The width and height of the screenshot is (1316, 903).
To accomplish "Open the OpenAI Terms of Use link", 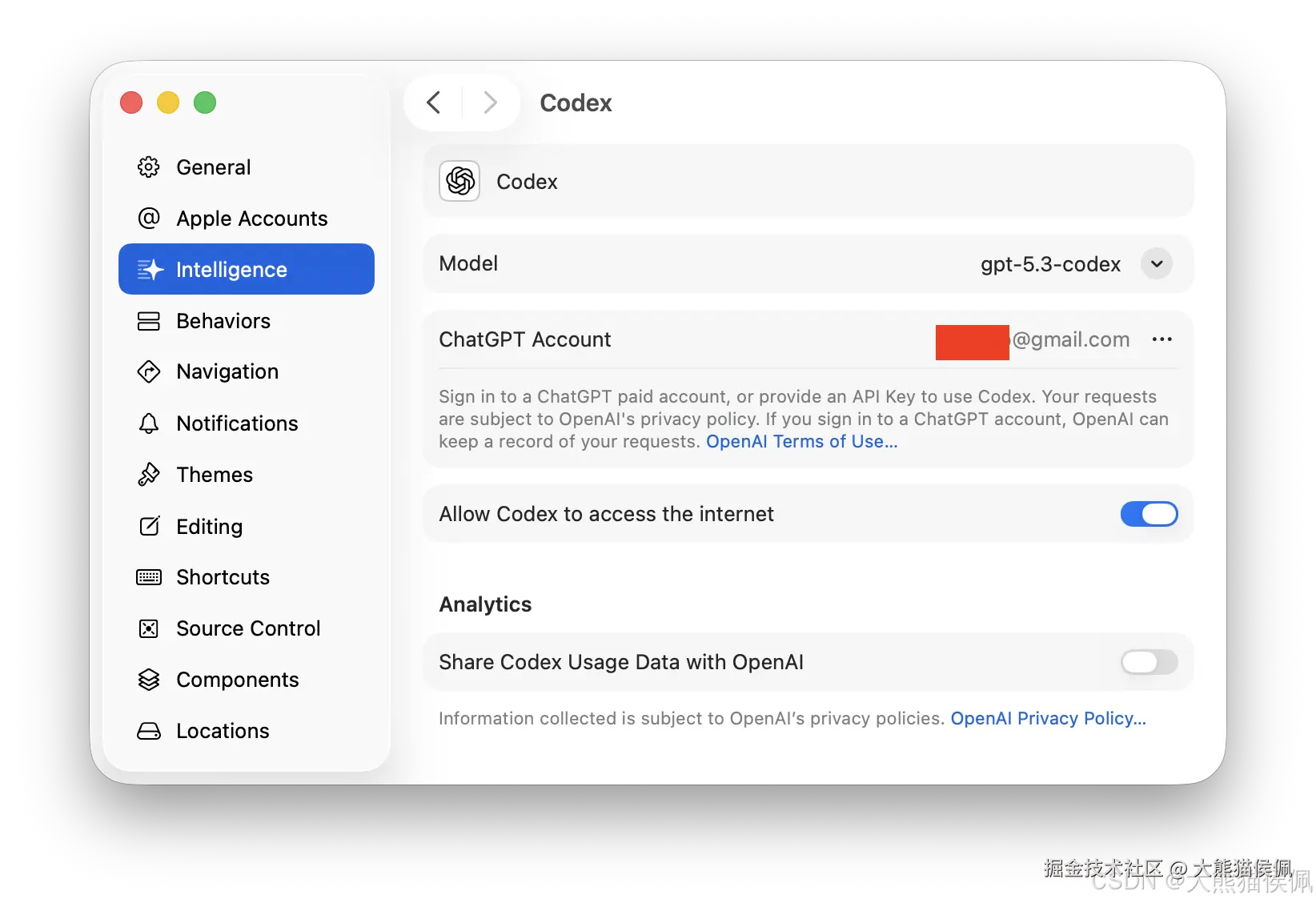I will pos(801,442).
